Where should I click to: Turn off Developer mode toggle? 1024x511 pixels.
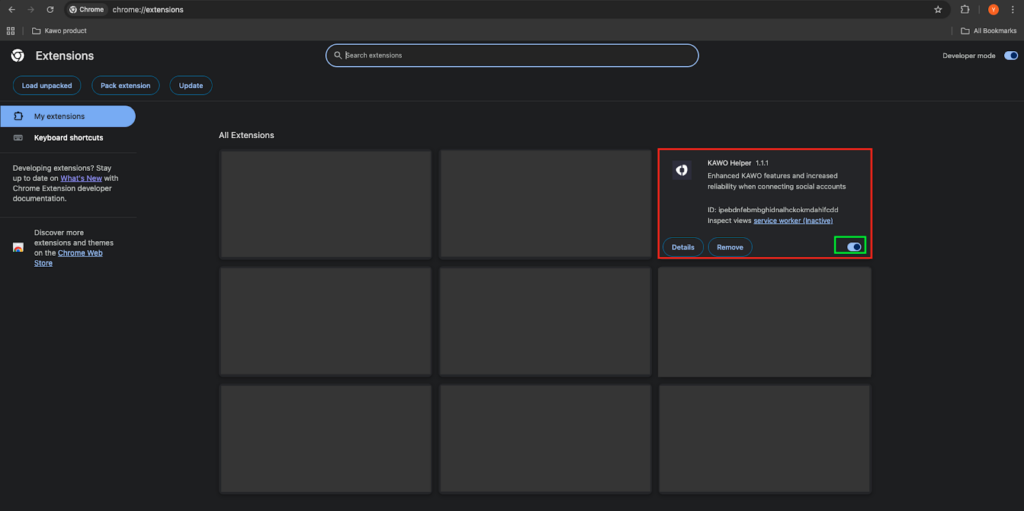pyautogui.click(x=1010, y=56)
